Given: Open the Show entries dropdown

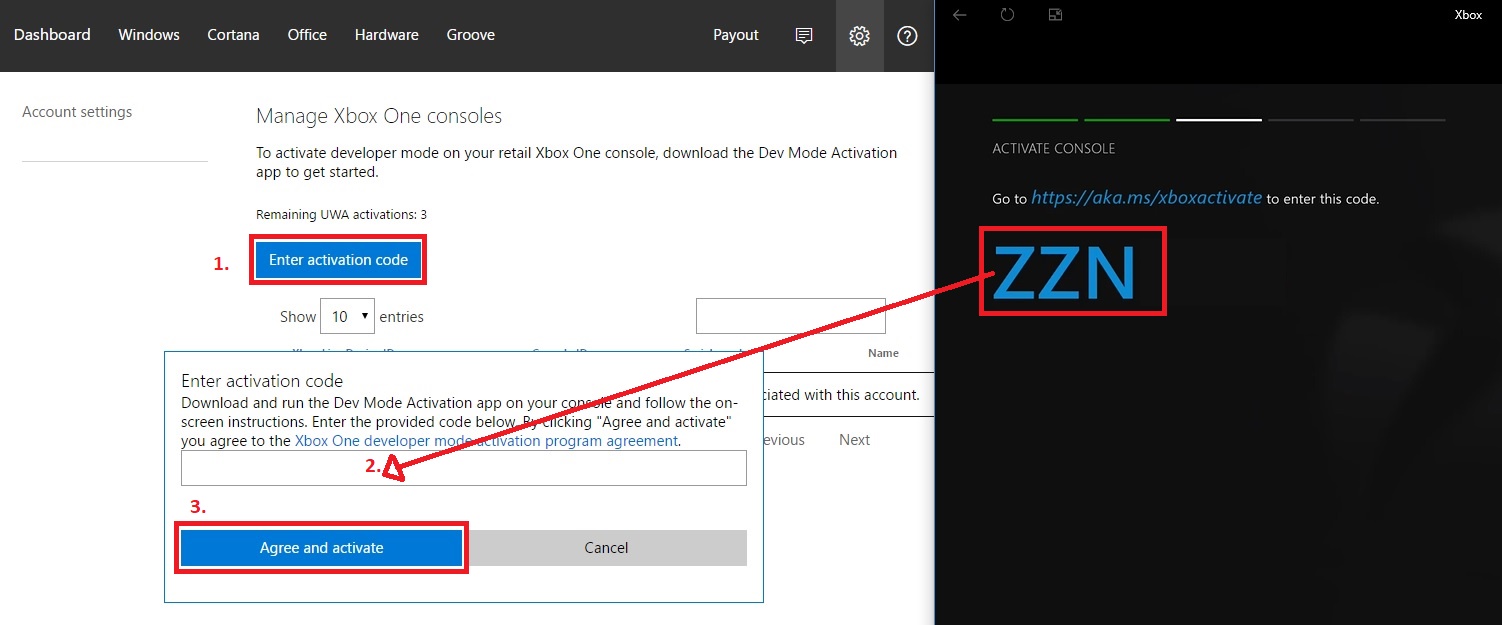Looking at the screenshot, I should pyautogui.click(x=347, y=315).
